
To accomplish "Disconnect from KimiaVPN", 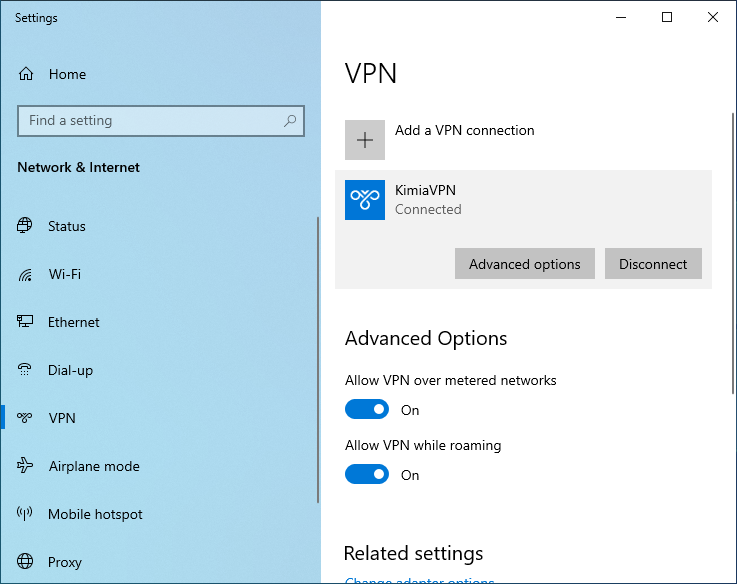I will point(653,264).
